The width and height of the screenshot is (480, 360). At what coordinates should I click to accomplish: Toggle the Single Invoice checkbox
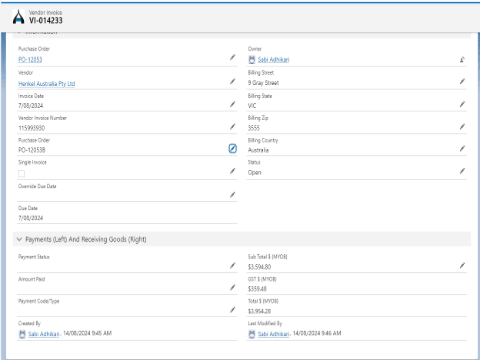click(x=22, y=173)
